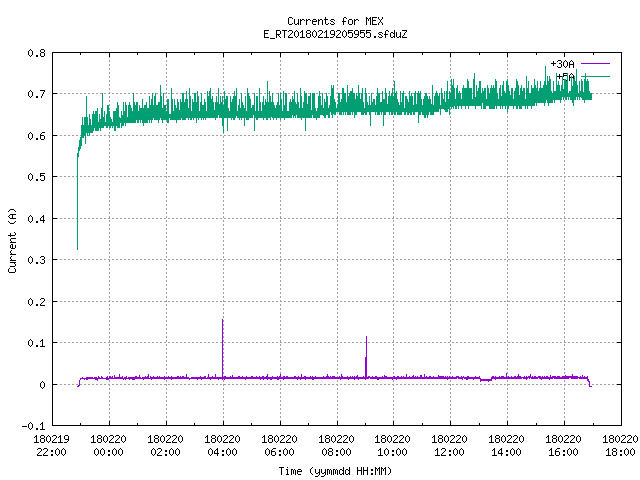Click the 180219 22:00 x-axis label

pyautogui.click(x=51, y=446)
